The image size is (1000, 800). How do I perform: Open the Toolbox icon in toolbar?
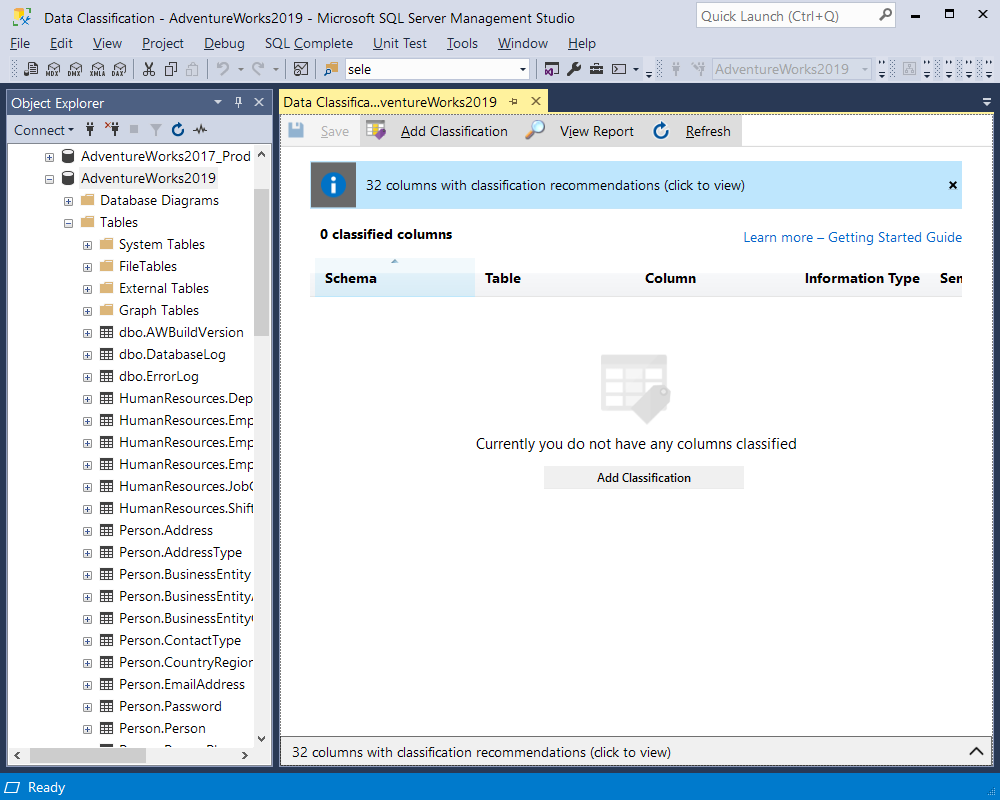click(596, 69)
